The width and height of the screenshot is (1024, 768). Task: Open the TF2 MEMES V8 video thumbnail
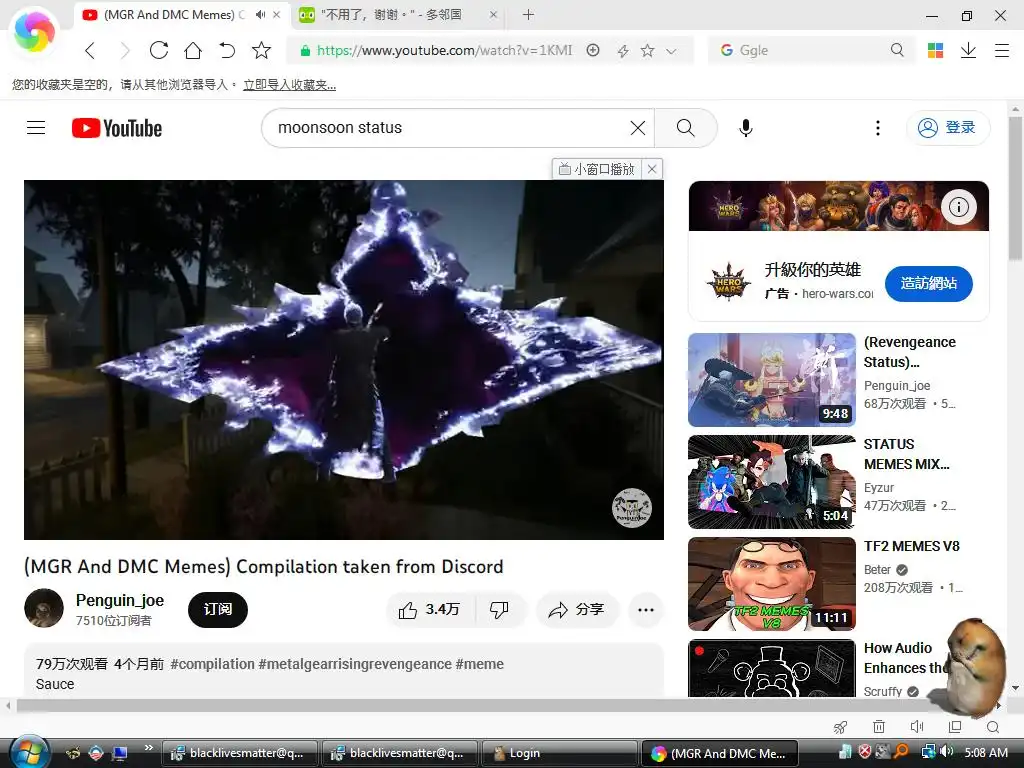tap(771, 584)
